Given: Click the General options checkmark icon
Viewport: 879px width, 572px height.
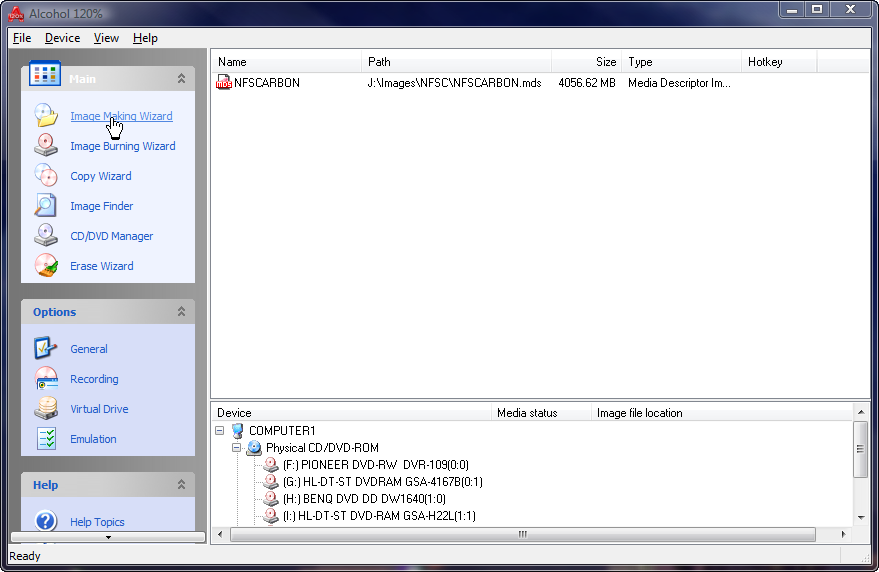Looking at the screenshot, I should point(46,348).
